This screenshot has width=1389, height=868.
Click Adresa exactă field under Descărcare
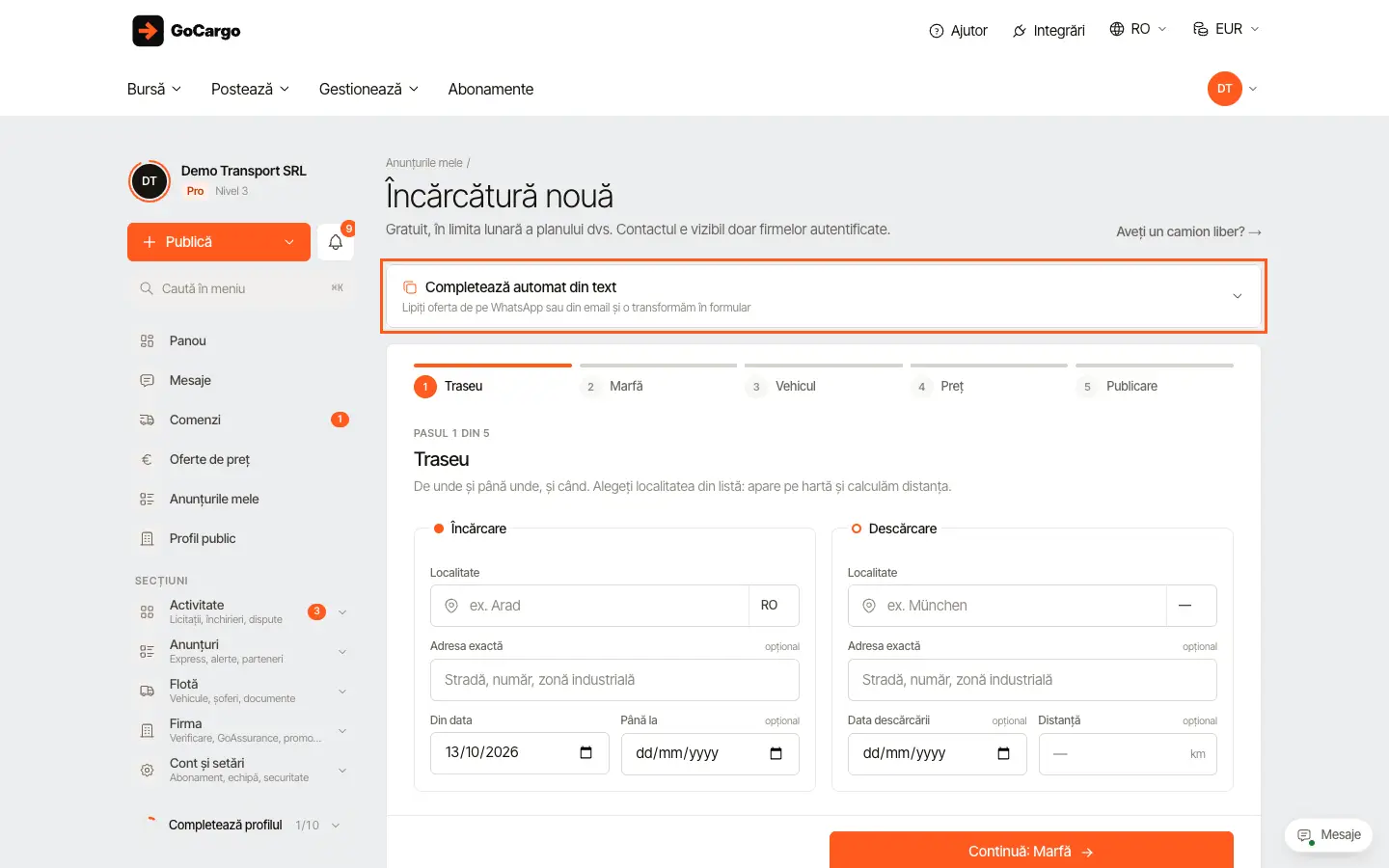[x=1032, y=680]
